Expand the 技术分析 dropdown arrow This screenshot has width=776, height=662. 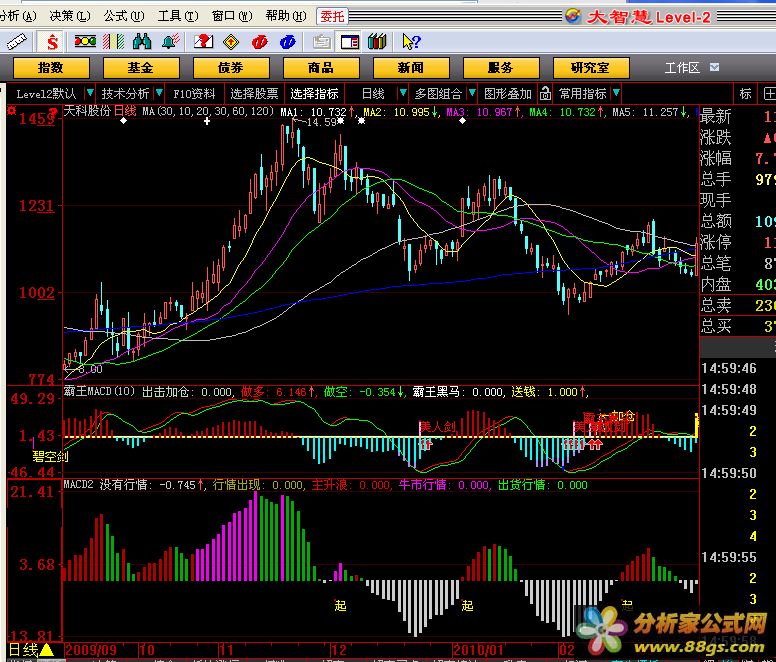(x=159, y=93)
